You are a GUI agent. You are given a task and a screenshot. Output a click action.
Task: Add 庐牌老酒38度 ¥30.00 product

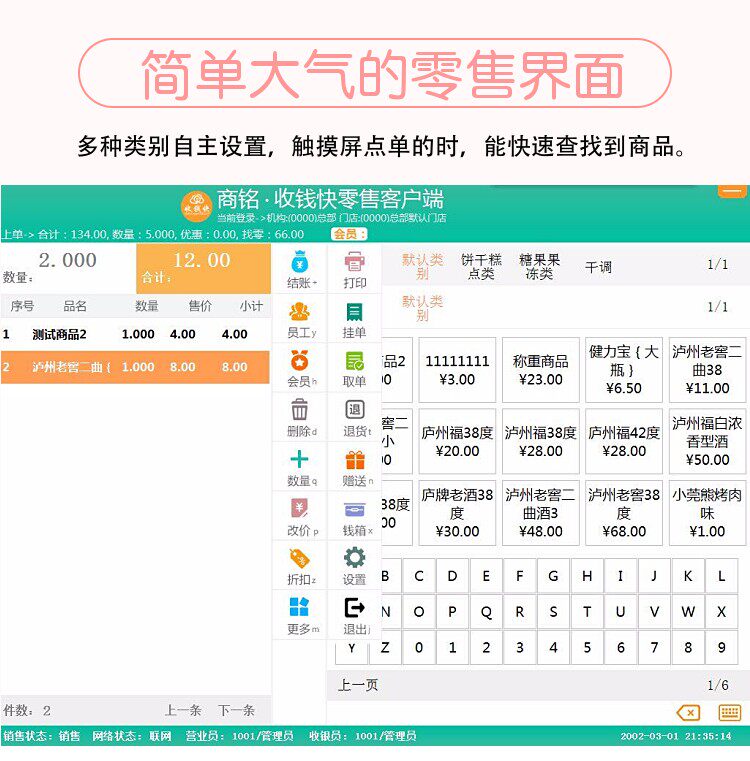tap(457, 513)
